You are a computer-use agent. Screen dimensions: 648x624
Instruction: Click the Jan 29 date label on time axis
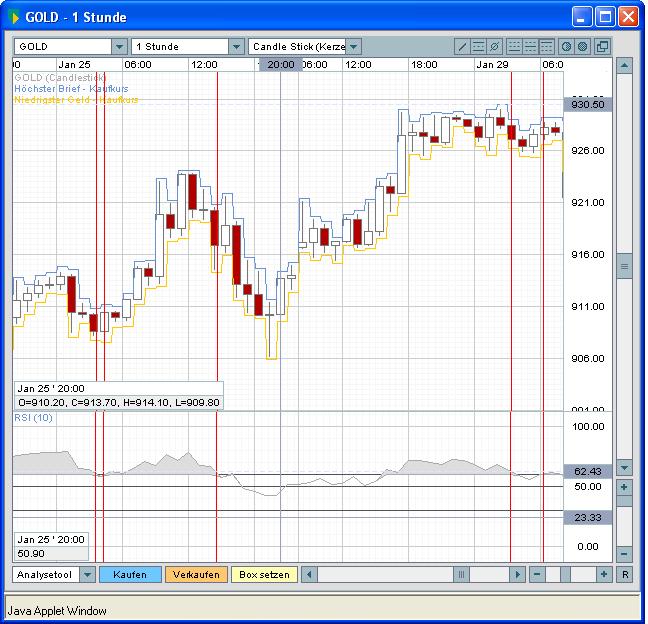point(492,65)
